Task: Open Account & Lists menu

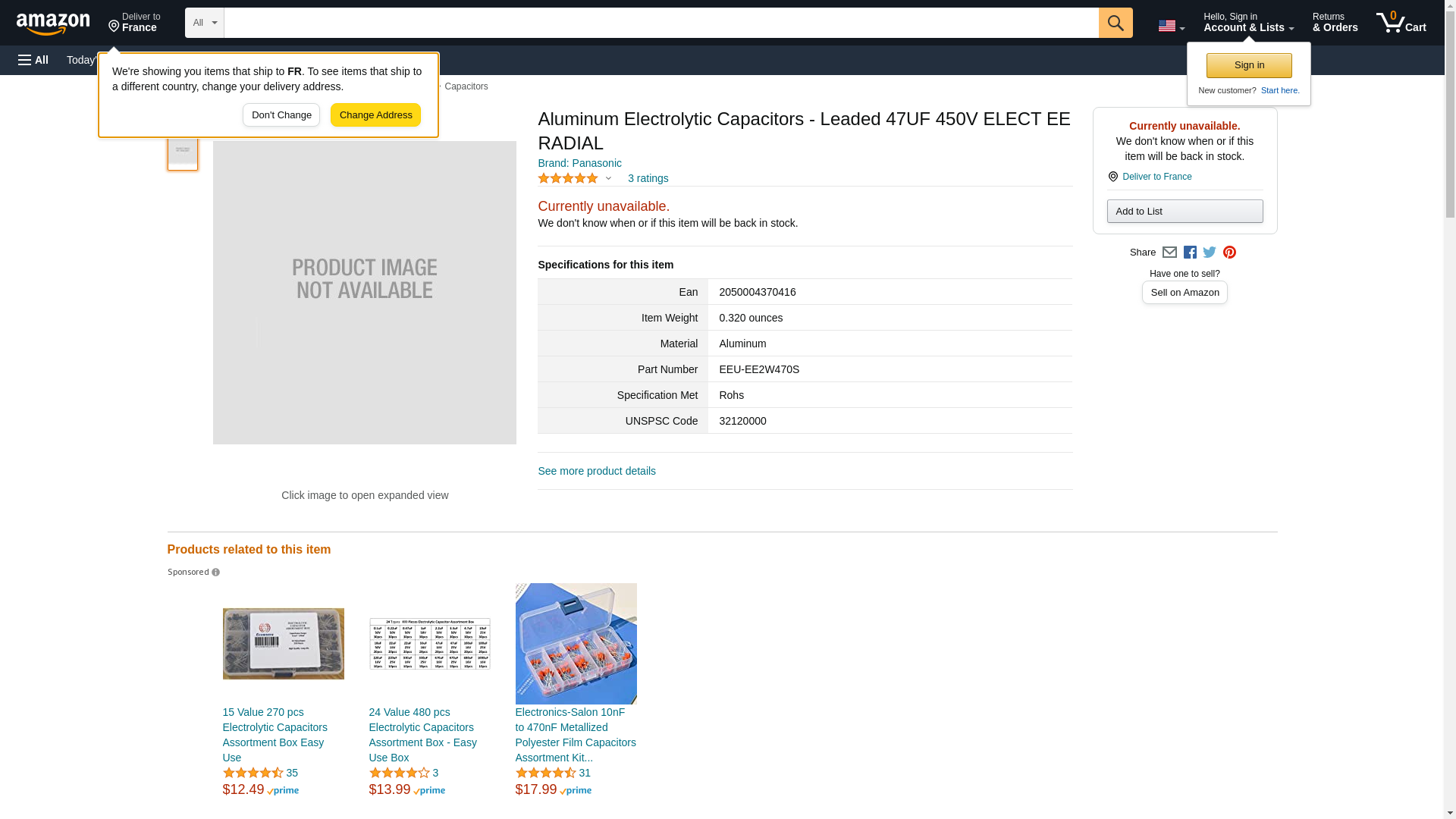Action: coord(1248,23)
